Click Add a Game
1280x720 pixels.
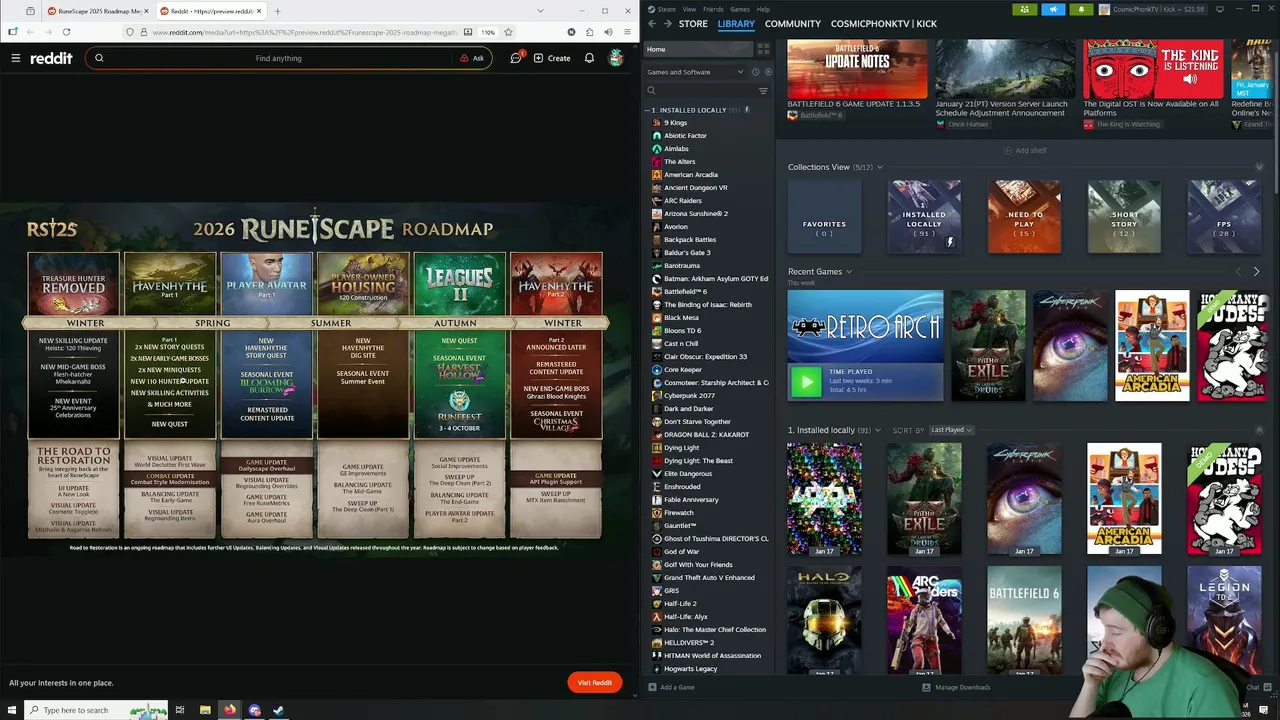pos(671,687)
